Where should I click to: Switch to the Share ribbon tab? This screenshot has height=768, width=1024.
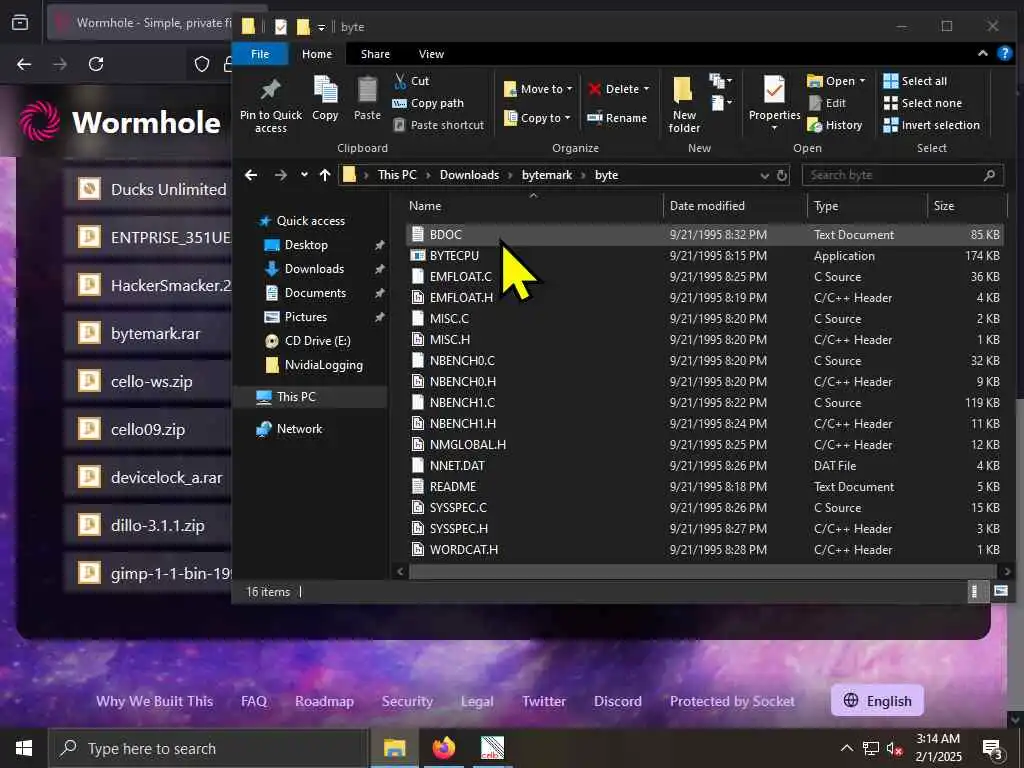(x=375, y=54)
